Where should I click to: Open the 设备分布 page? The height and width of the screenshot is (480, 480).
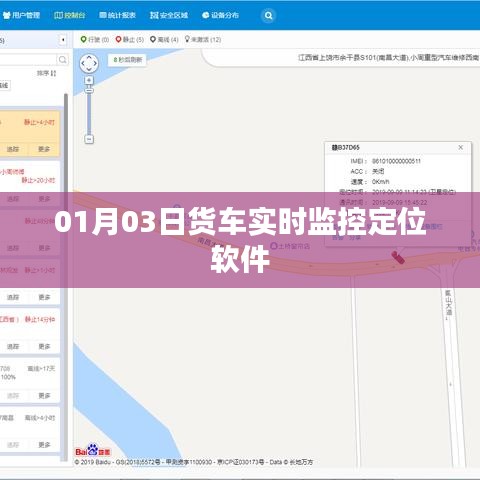tap(220, 15)
